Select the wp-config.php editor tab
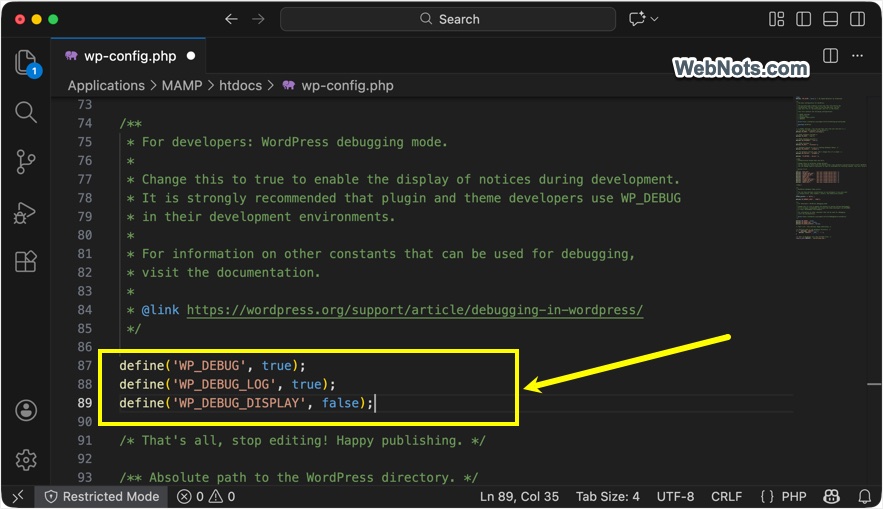 pyautogui.click(x=130, y=56)
